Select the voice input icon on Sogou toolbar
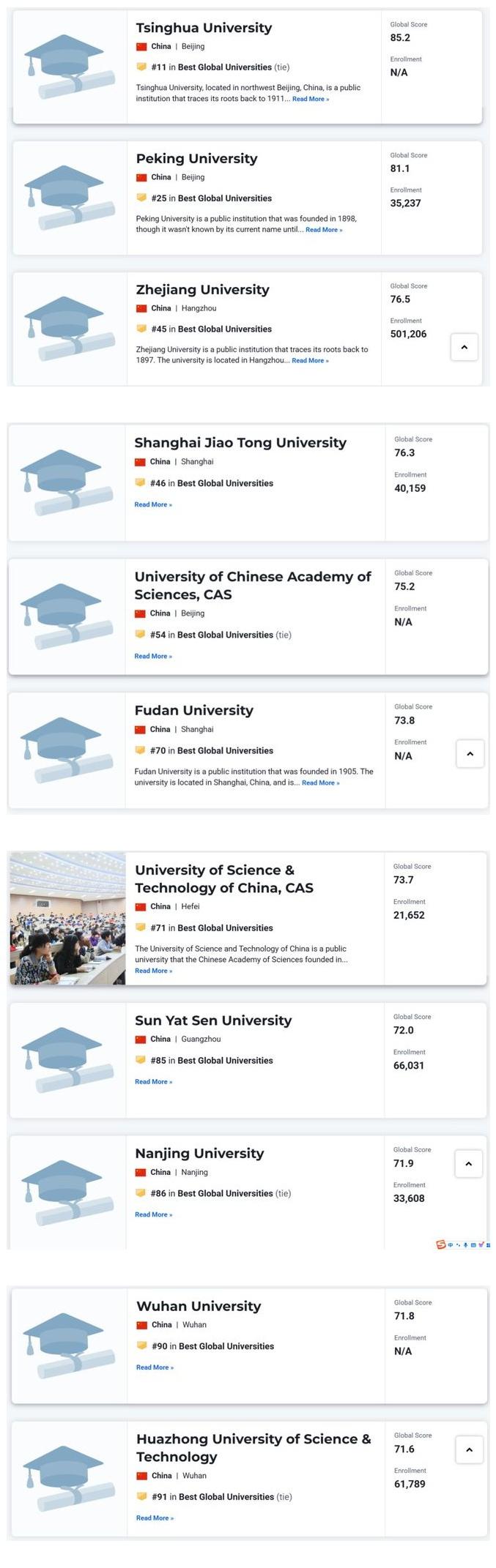496x1568 pixels. click(466, 1244)
